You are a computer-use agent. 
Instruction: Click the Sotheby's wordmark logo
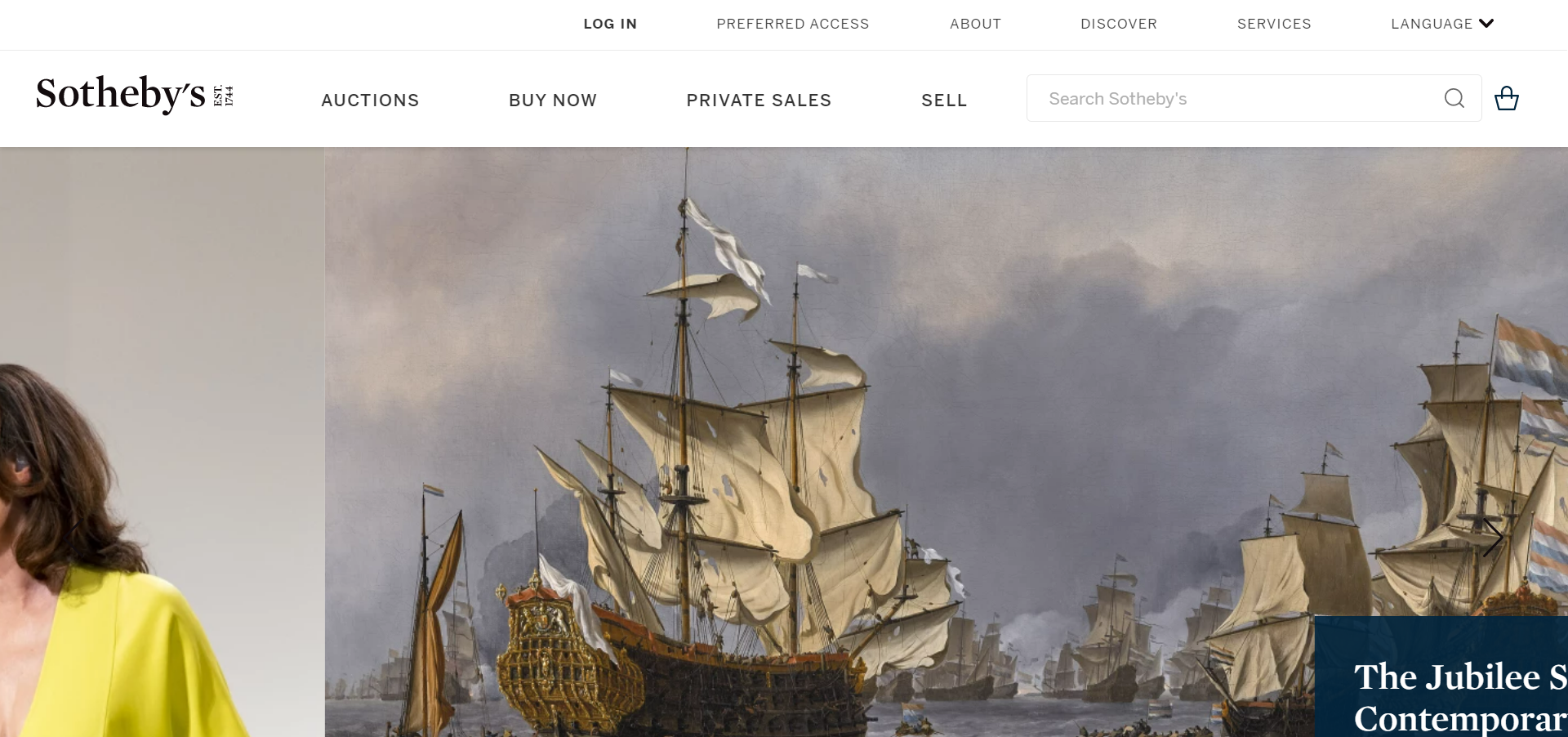(x=120, y=94)
